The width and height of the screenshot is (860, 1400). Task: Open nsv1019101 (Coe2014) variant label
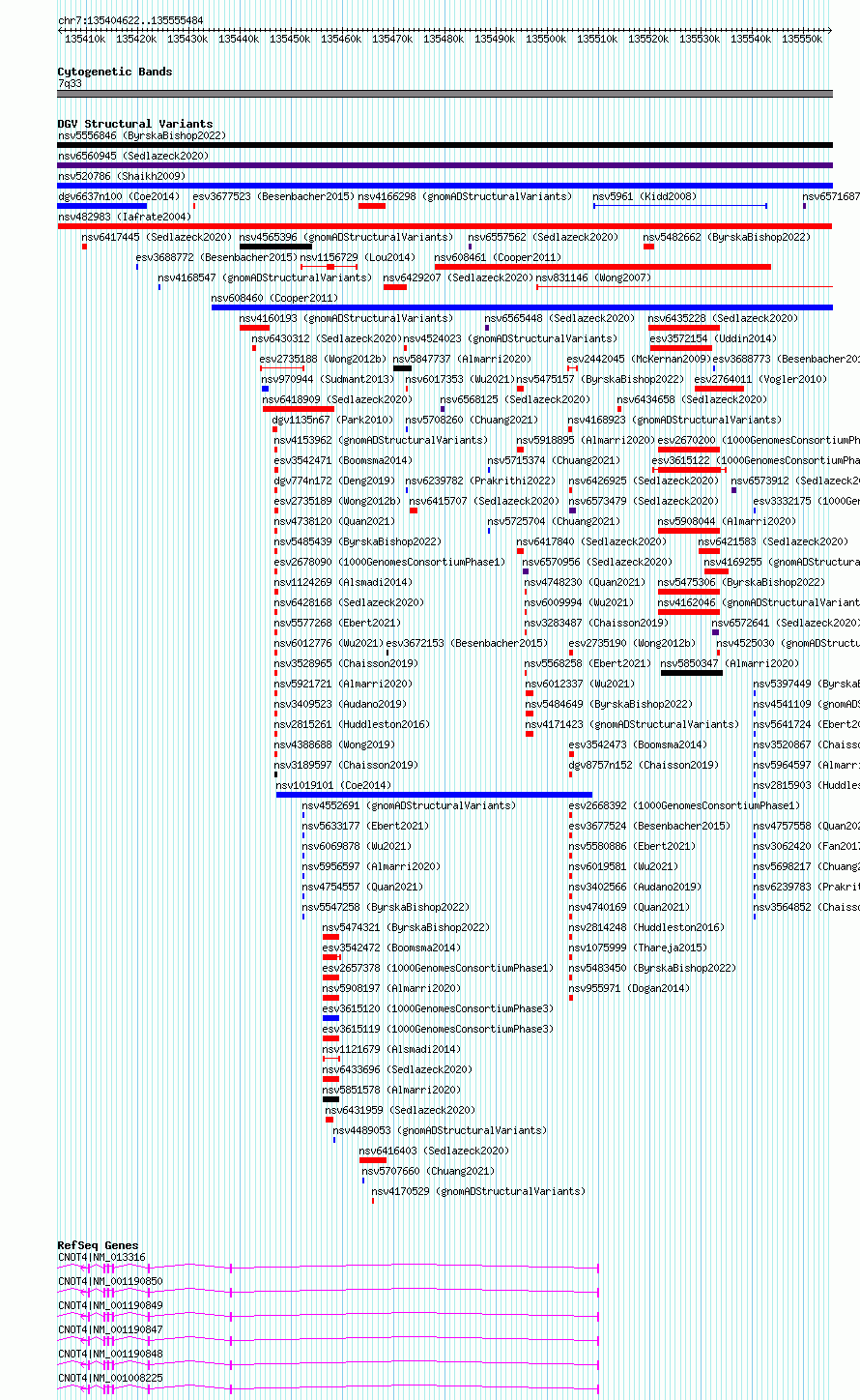[x=333, y=785]
